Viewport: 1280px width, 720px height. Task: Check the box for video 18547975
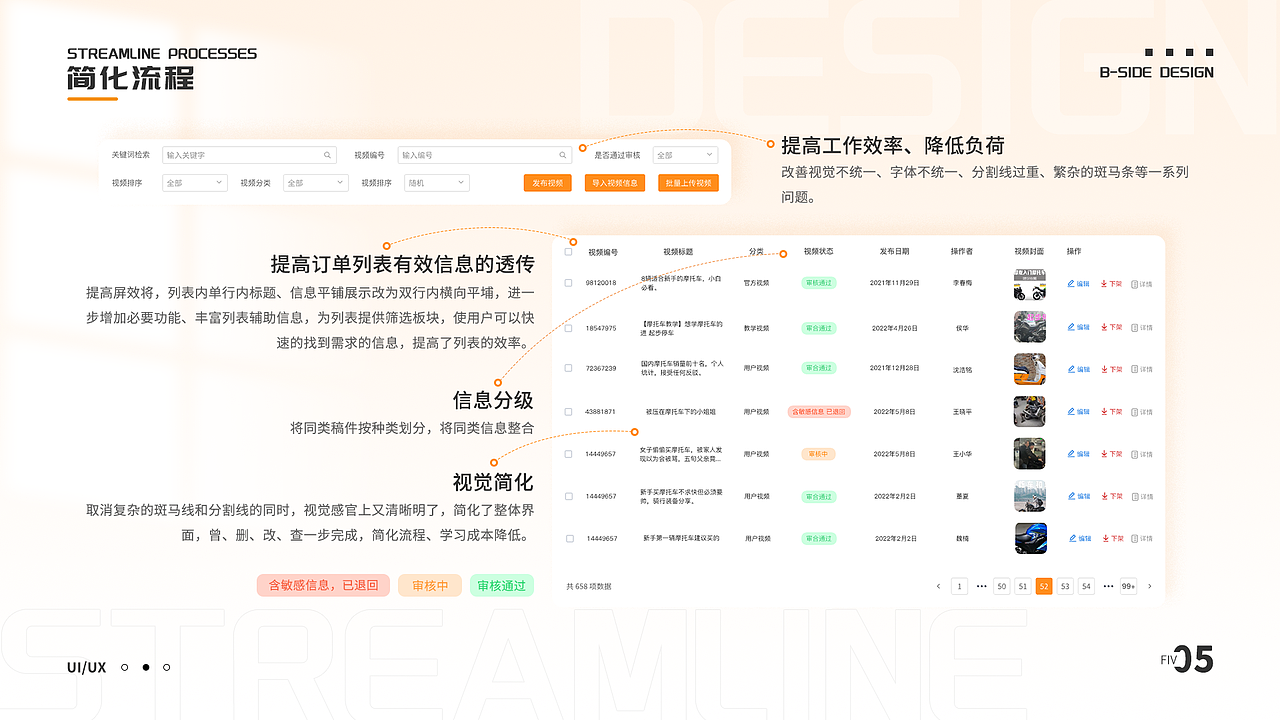(x=569, y=327)
